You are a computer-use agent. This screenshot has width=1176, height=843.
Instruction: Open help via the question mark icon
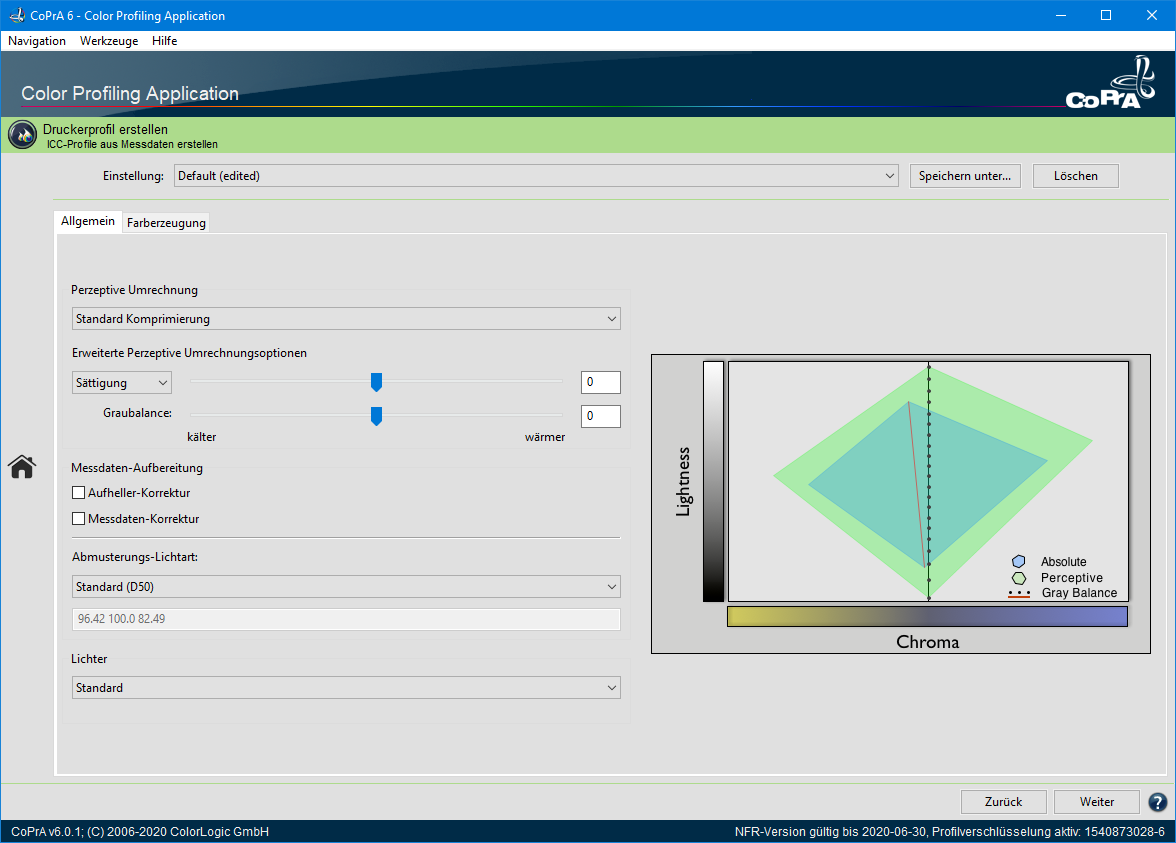[1158, 802]
